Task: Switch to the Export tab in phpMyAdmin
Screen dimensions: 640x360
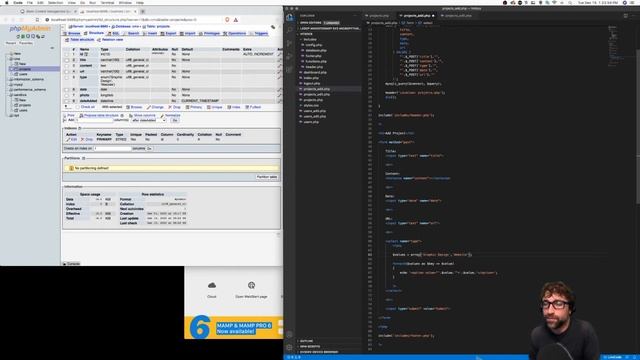Action: pos(169,33)
